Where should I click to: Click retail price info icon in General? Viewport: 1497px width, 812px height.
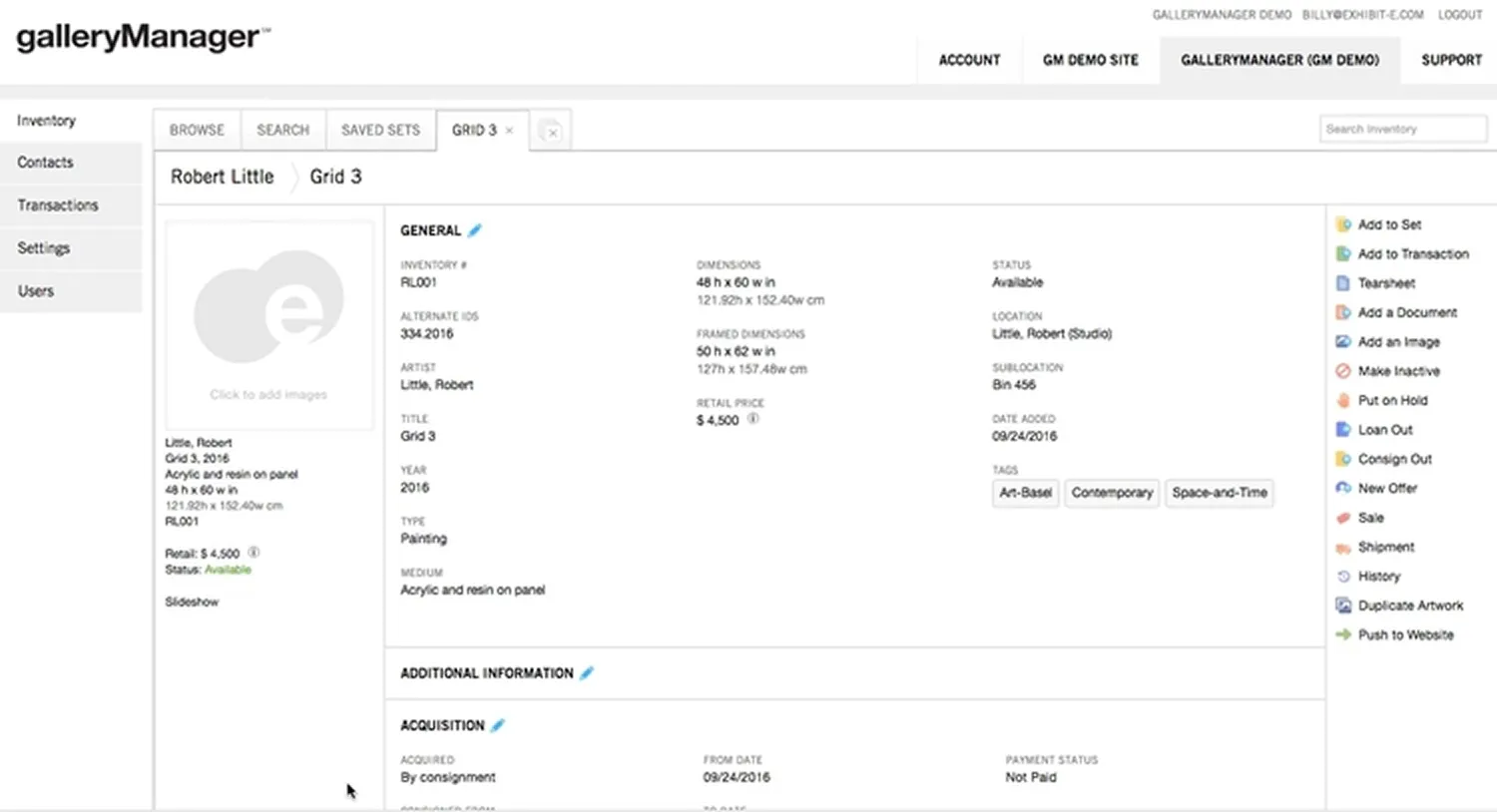[753, 419]
